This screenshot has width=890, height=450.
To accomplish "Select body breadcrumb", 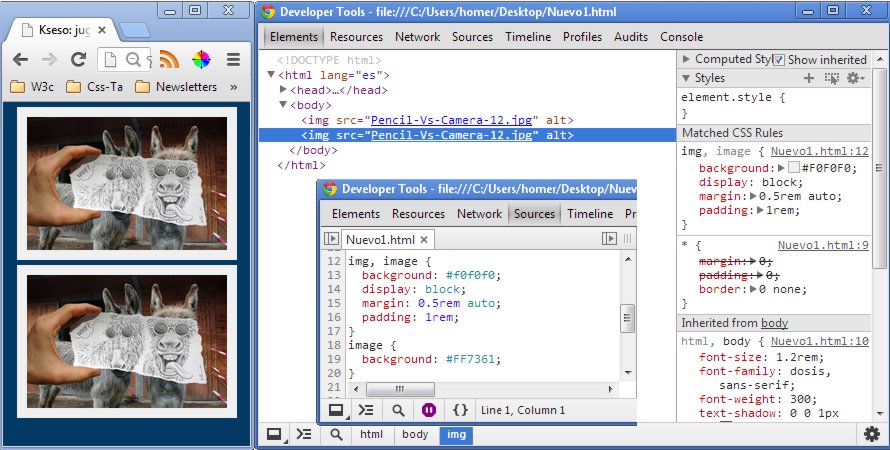I will point(415,435).
